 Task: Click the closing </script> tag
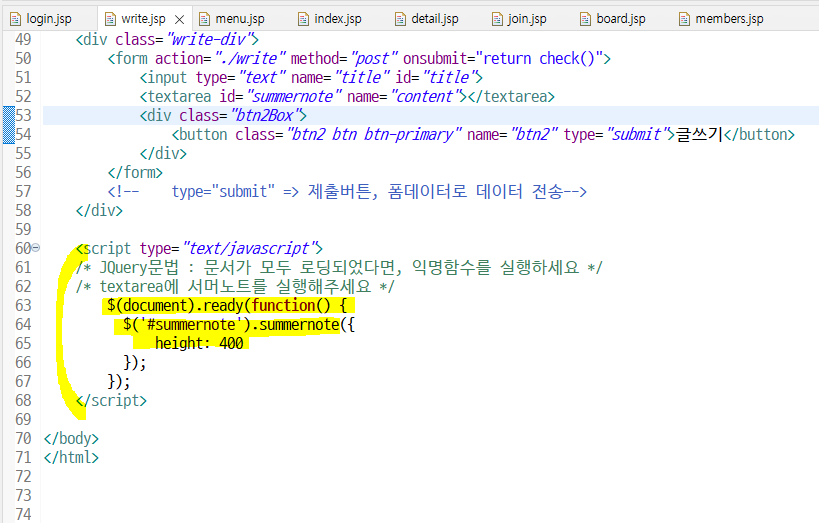[x=111, y=400]
